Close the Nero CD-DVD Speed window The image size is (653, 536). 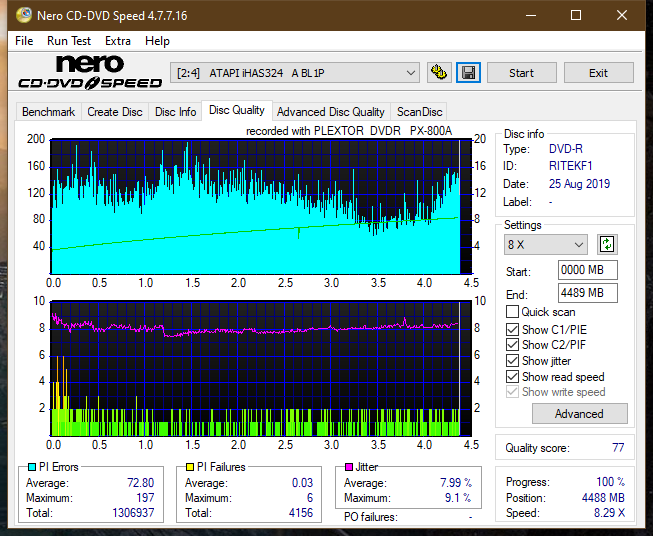coord(622,15)
